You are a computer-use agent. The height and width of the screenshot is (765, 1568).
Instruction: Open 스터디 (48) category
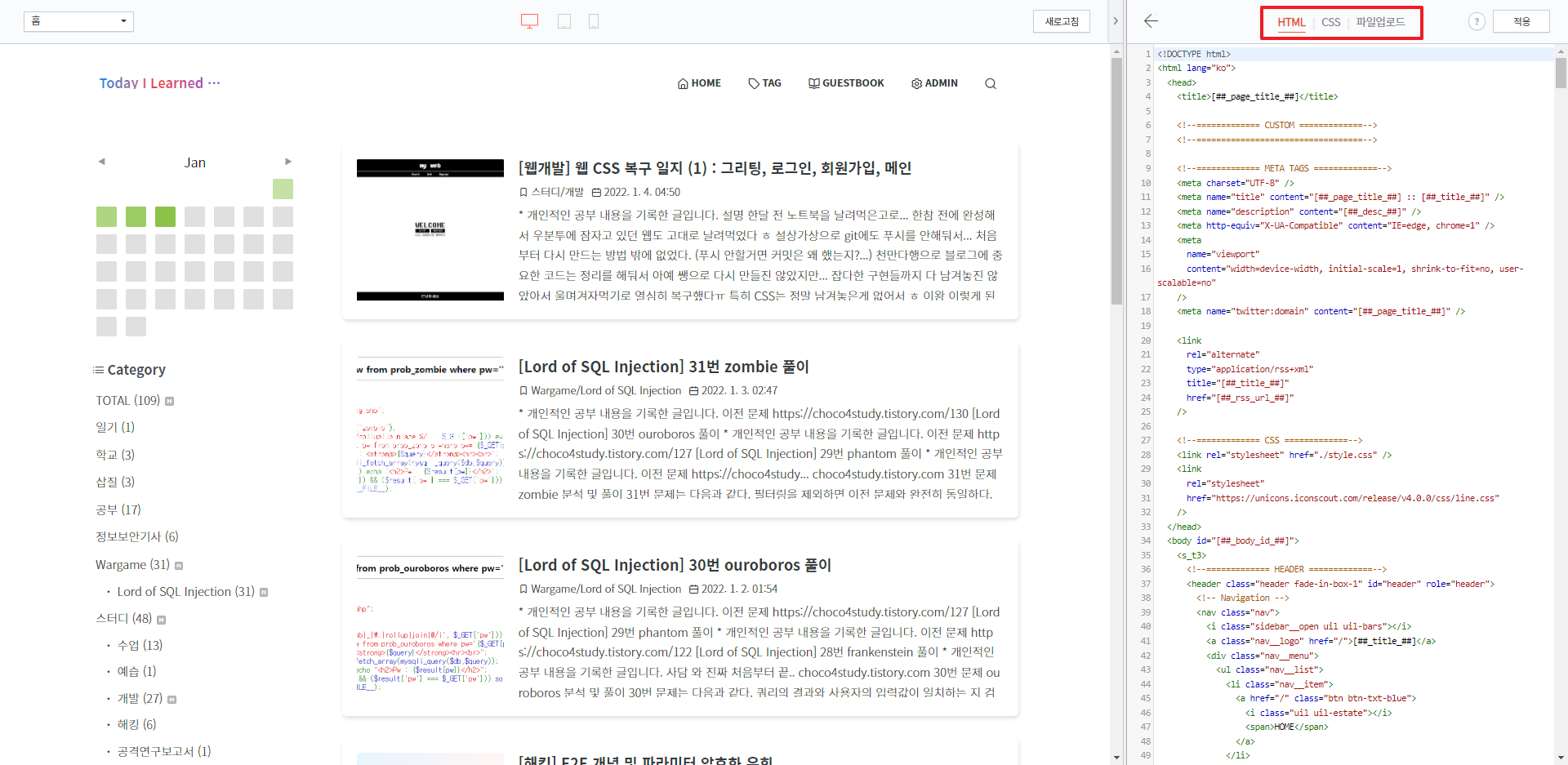pyautogui.click(x=123, y=619)
